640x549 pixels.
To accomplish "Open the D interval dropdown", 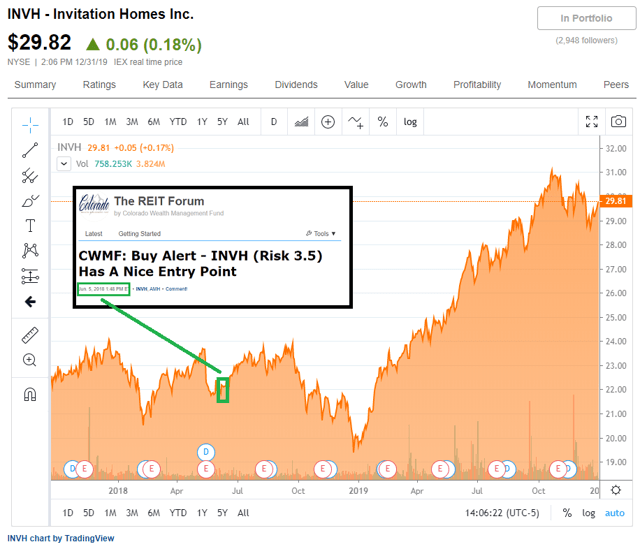I will coord(274,122).
